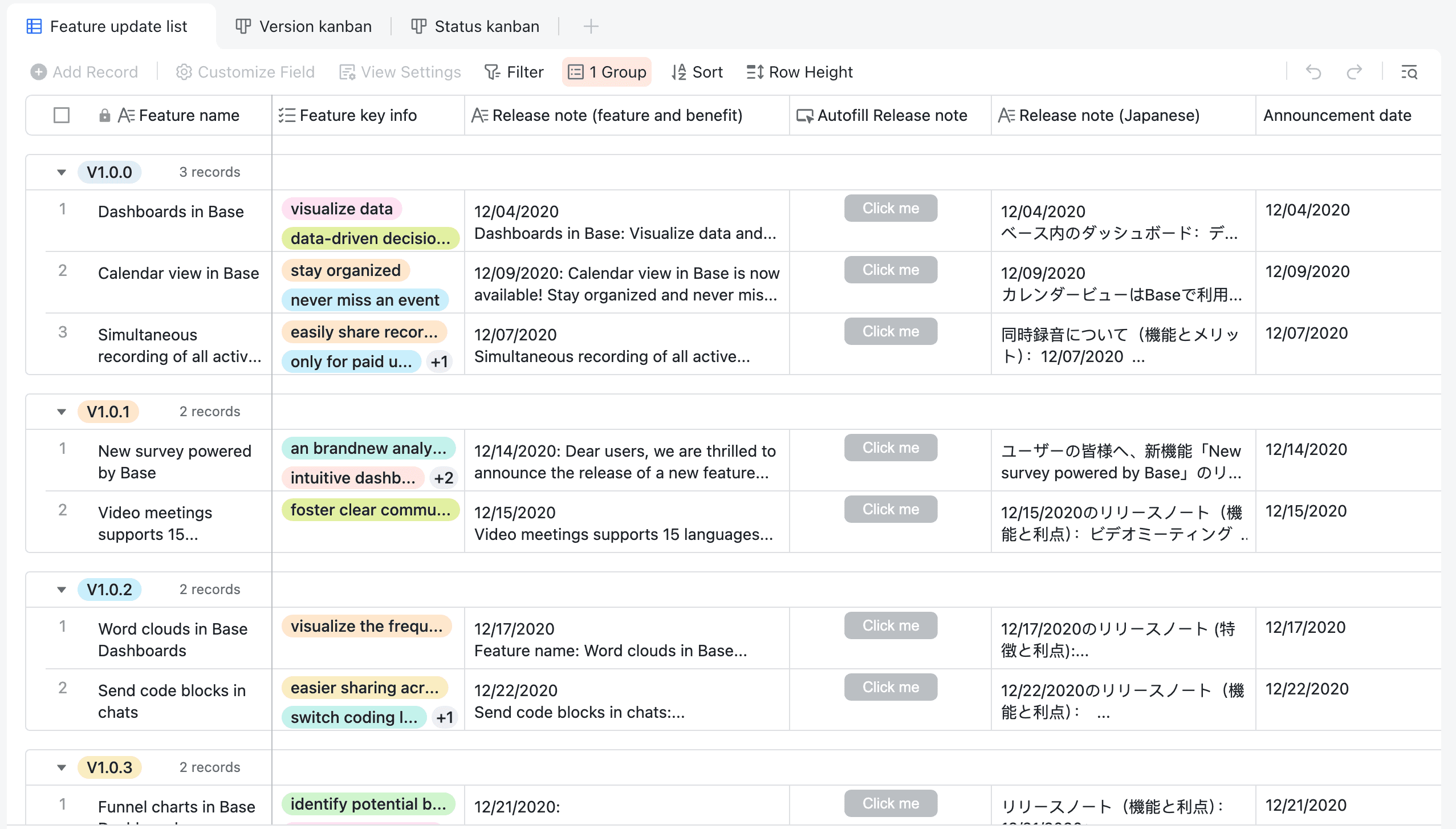Adjust Row Height setting

point(799,72)
